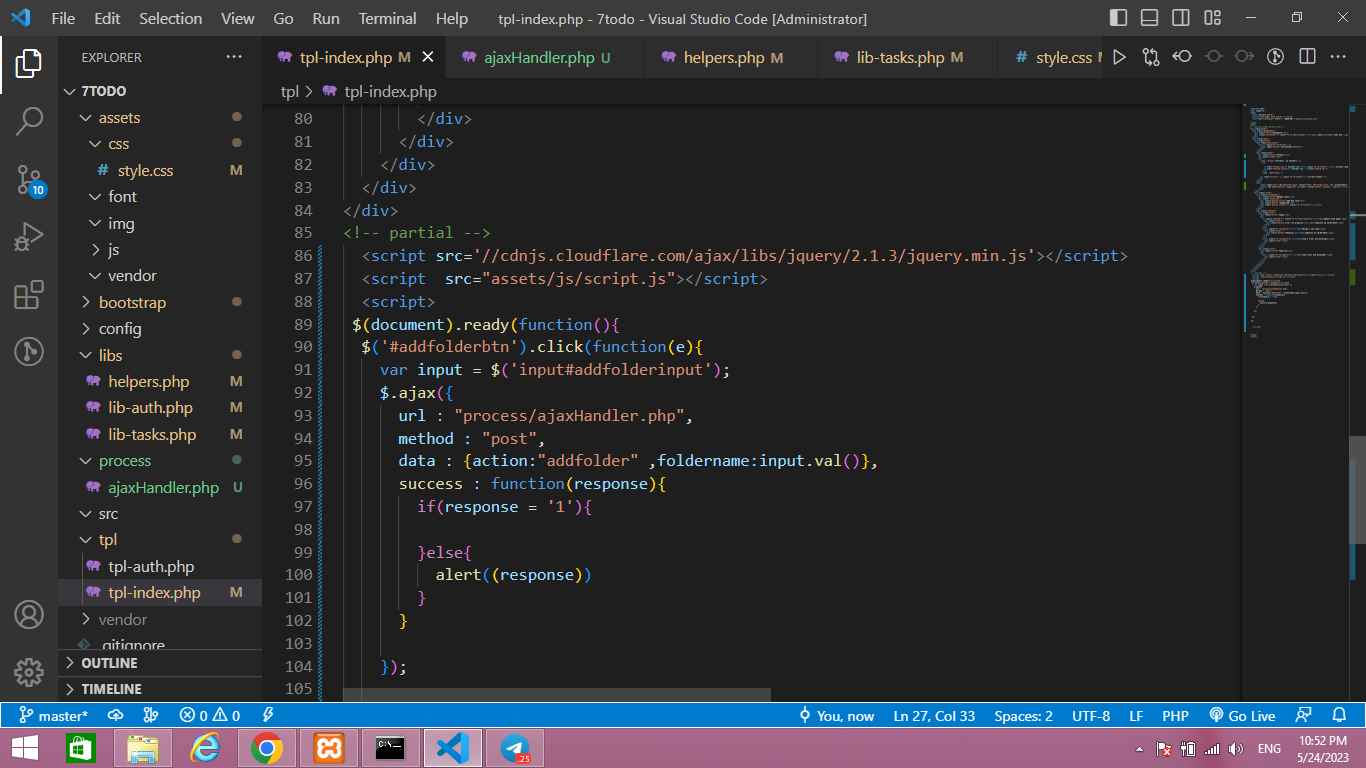Open Run and Debug view
This screenshot has height=768, width=1366.
[29, 237]
